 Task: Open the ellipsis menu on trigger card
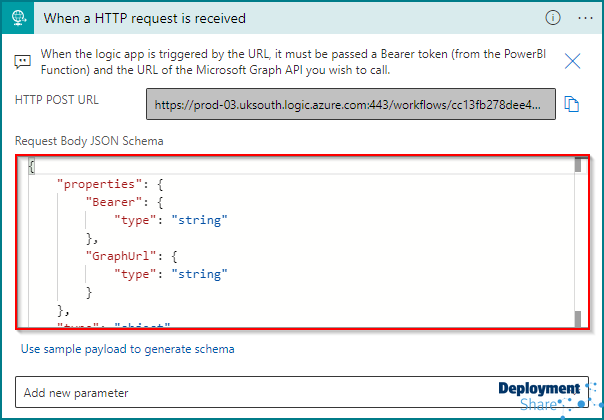[x=586, y=18]
